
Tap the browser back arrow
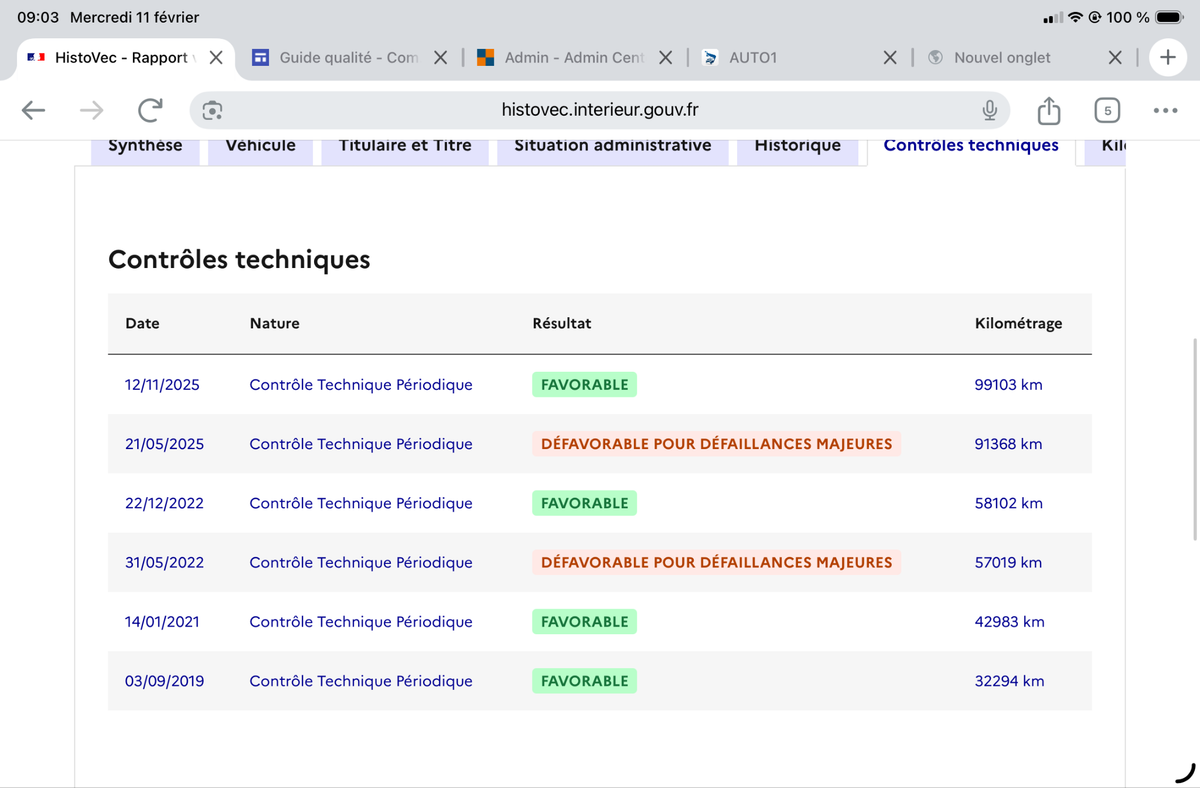point(34,110)
